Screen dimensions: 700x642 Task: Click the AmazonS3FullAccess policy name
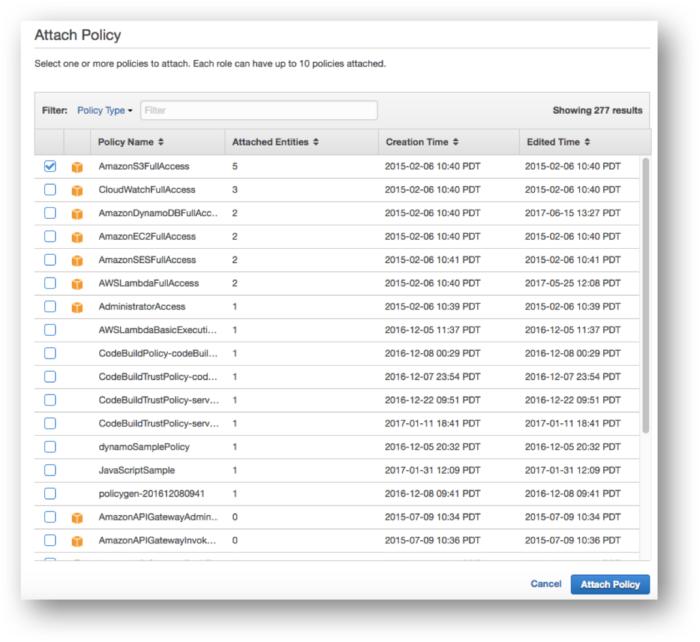click(144, 166)
